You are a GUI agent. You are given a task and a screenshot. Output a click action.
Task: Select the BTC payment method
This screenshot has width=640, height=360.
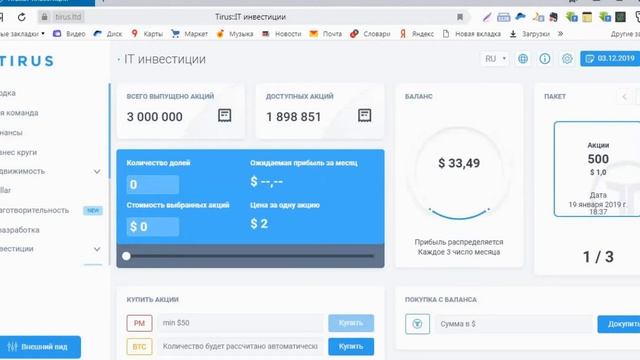click(139, 347)
